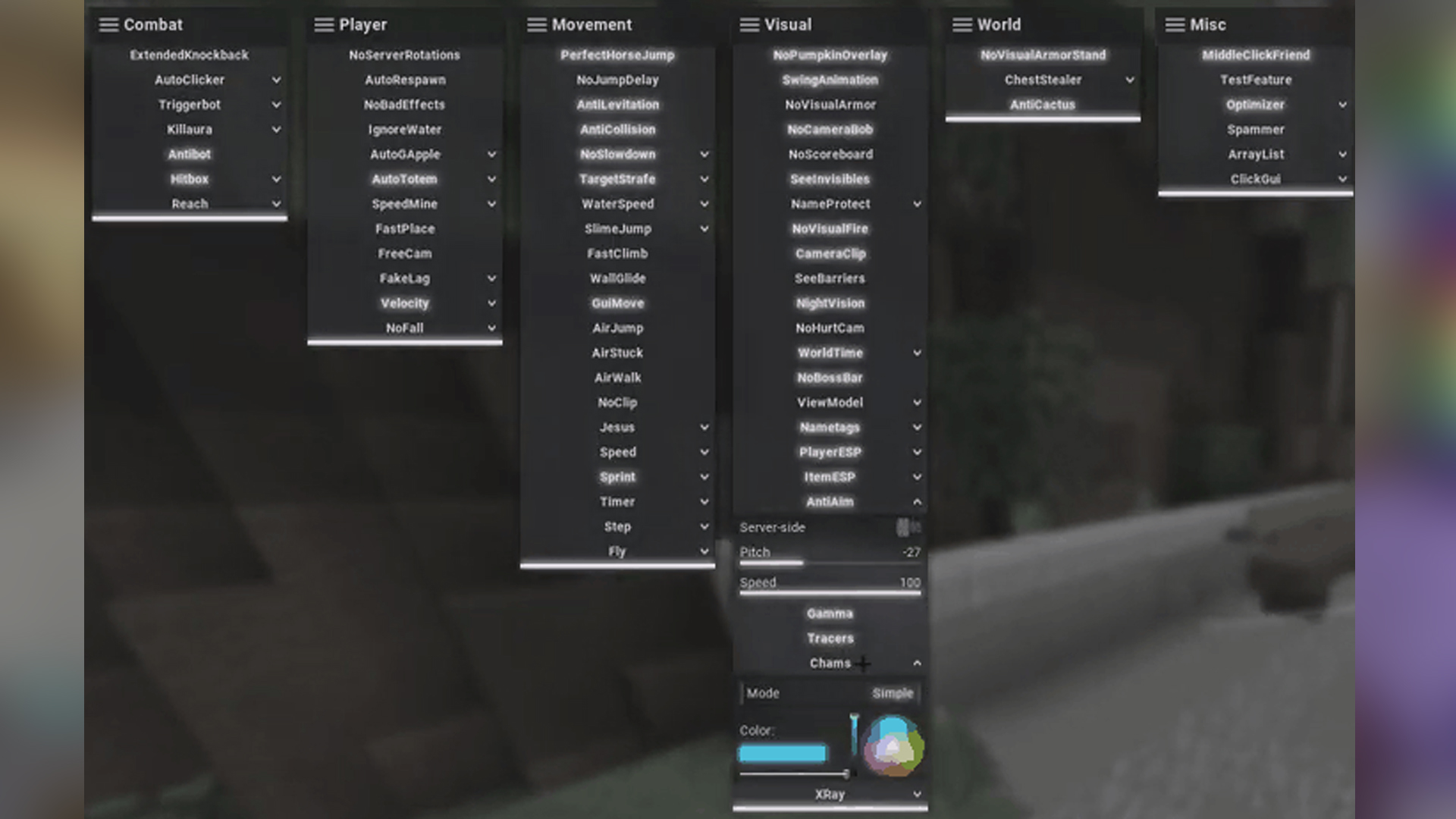Viewport: 1456px width, 819px height.
Task: Click the Visual panel menu icon
Action: point(750,24)
